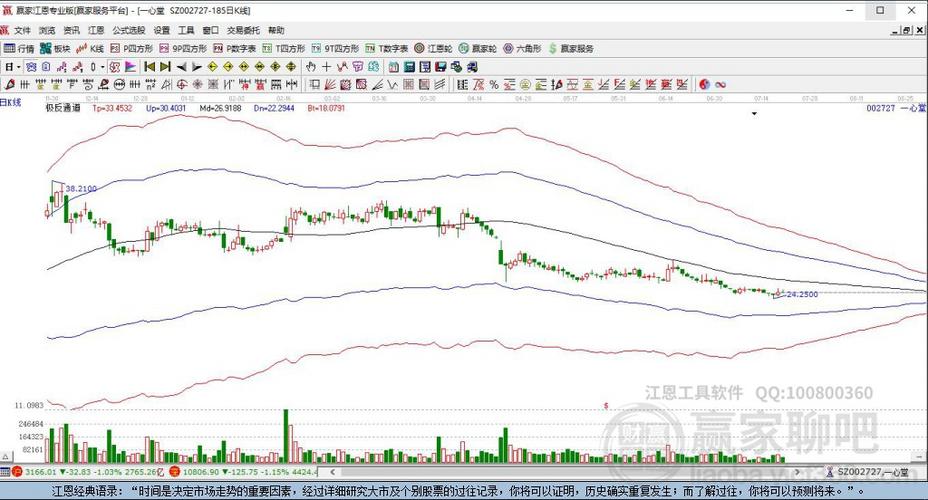
Task: Click the horizontal scrollbar left arrow
Action: pos(333,472)
